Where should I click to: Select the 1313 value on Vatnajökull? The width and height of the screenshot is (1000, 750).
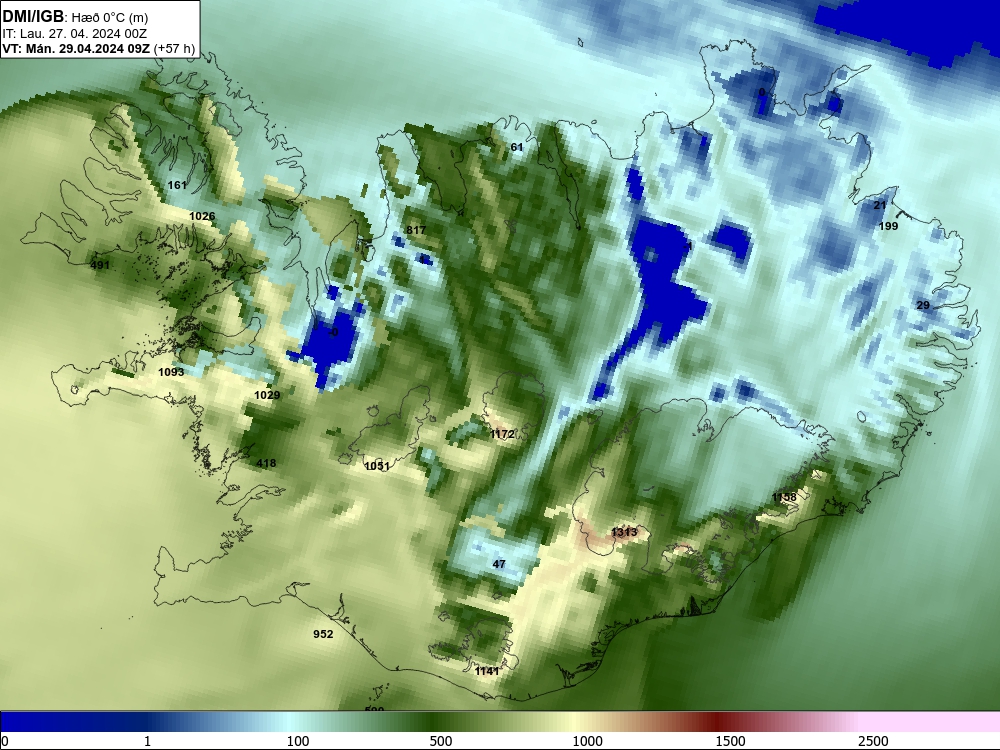click(624, 533)
